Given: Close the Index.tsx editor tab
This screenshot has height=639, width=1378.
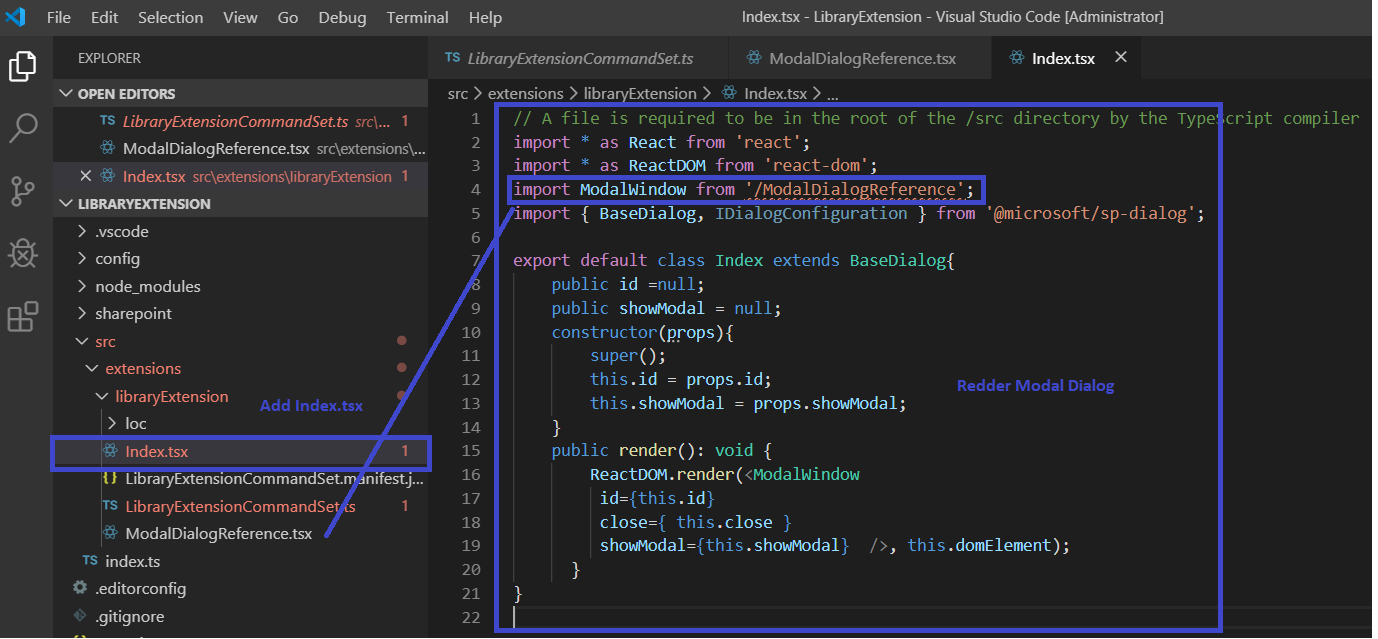Looking at the screenshot, I should click(1121, 58).
